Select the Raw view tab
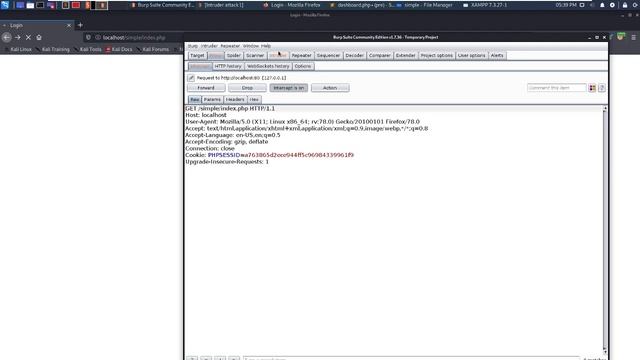 click(x=195, y=100)
